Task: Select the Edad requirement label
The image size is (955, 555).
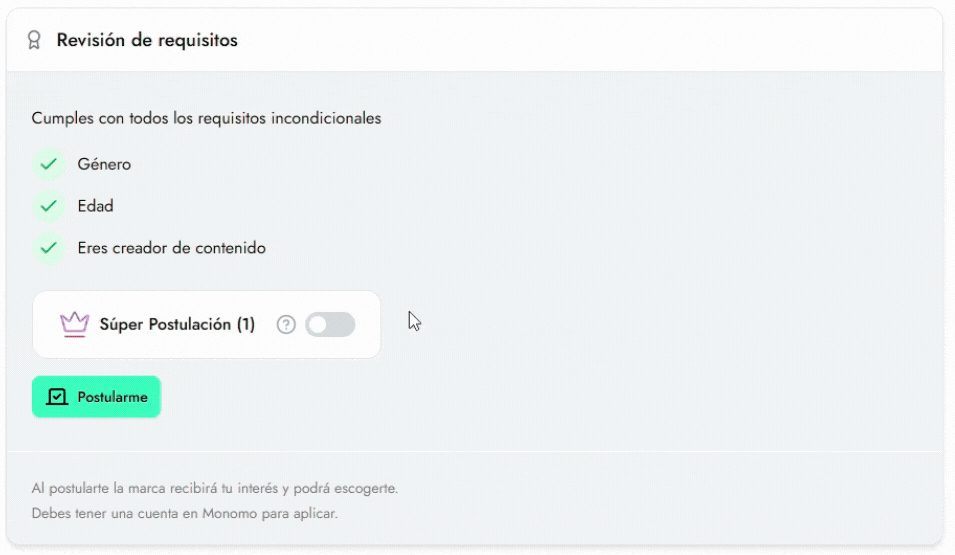Action: (x=95, y=206)
